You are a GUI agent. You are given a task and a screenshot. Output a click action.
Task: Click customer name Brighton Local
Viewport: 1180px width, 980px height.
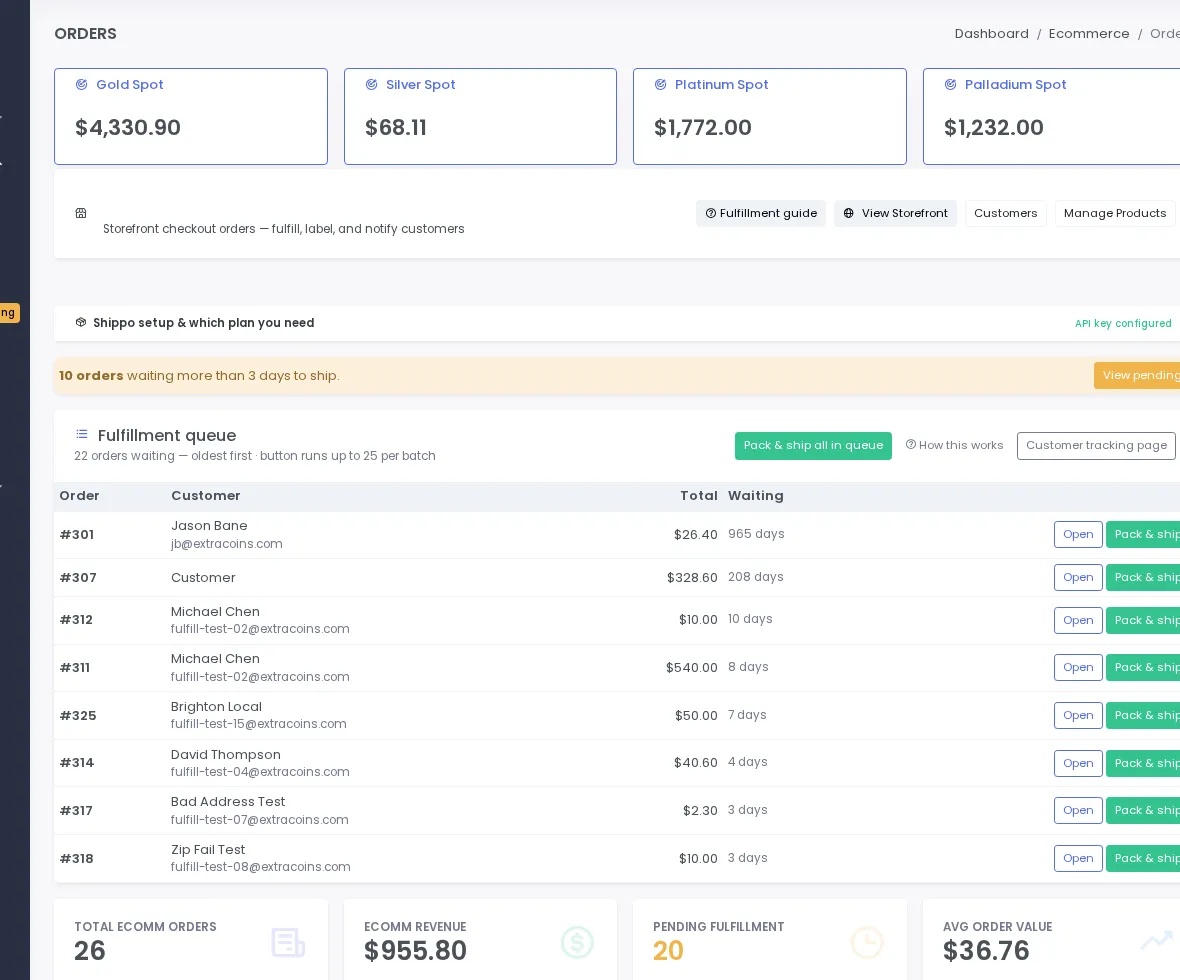tap(216, 707)
